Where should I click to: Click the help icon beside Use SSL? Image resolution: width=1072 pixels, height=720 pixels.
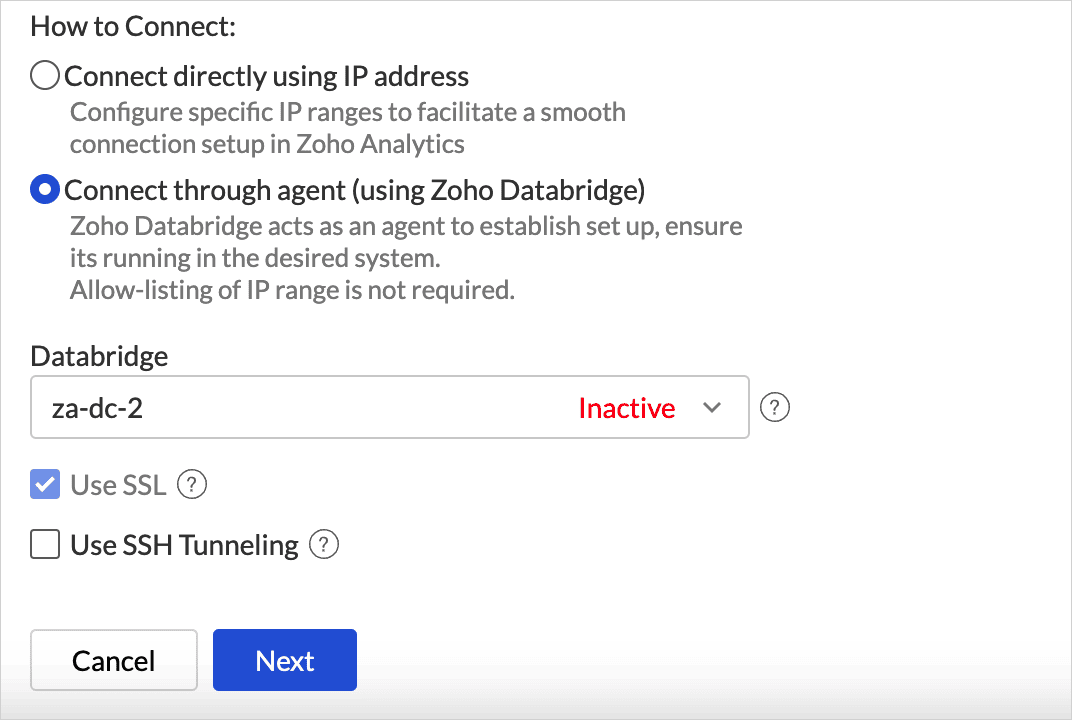pyautogui.click(x=191, y=485)
